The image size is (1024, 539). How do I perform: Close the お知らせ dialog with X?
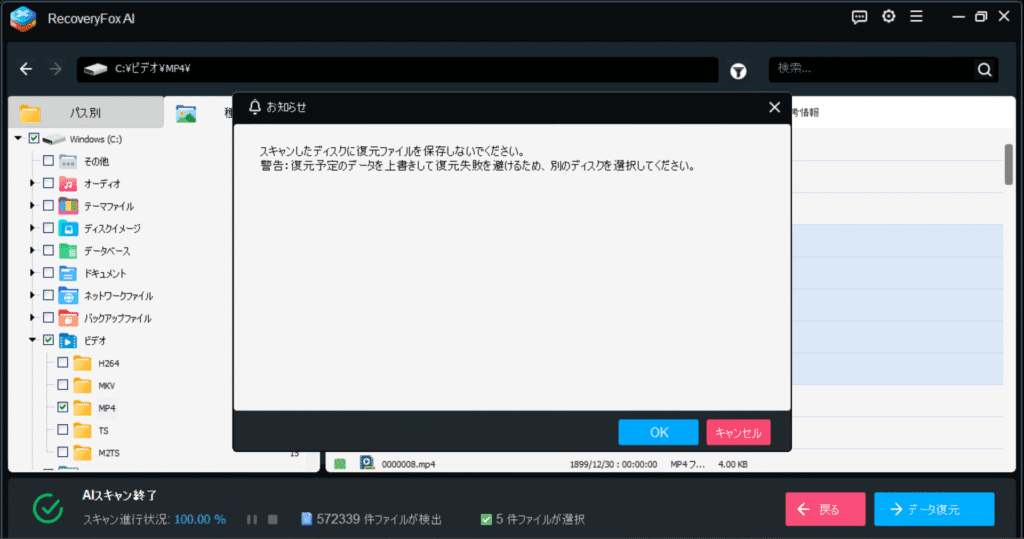pos(775,107)
